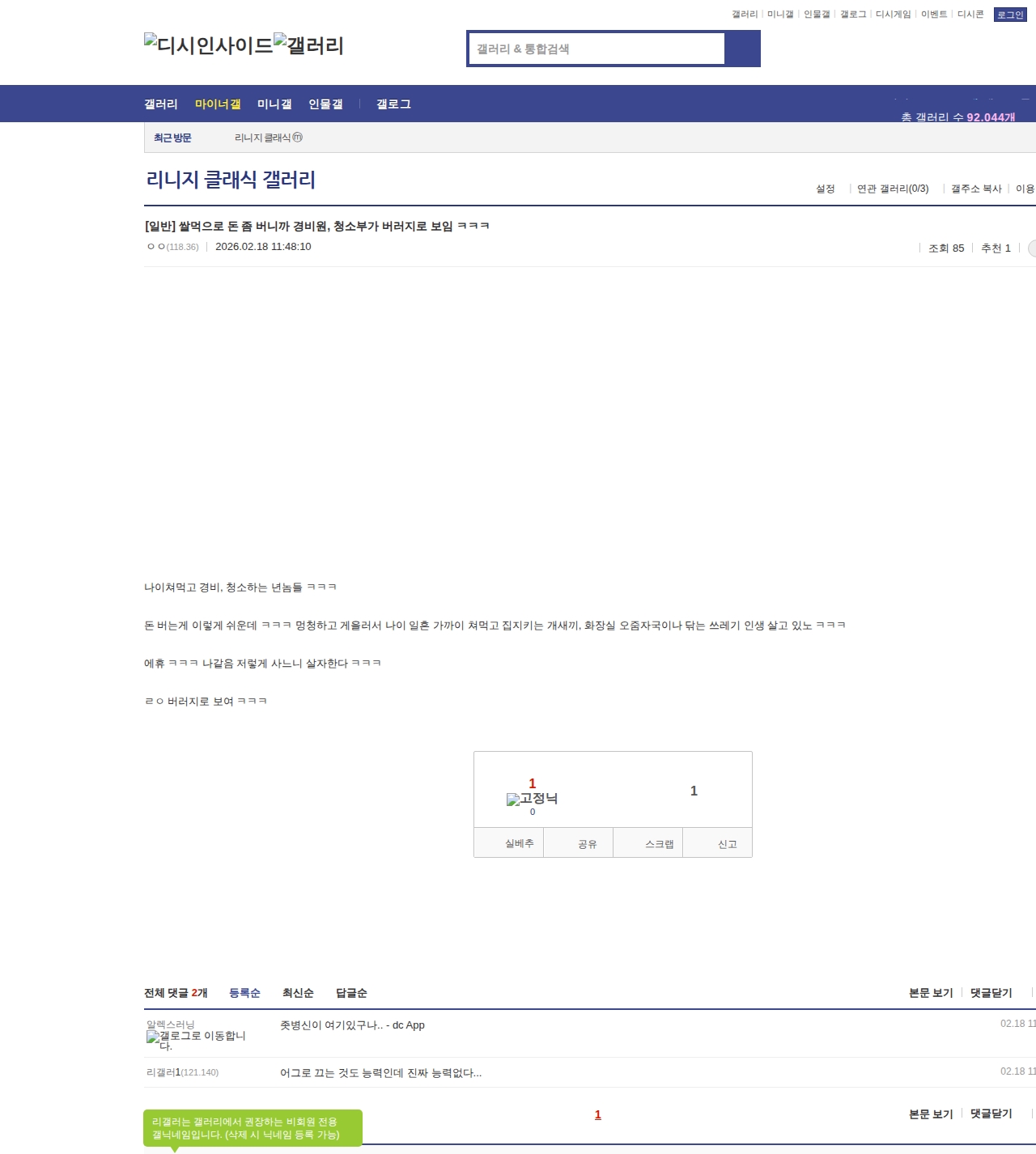Viewport: 1036px width, 1154px height.
Task: Open recently visited 리니지 클래식 gallery
Action: point(262,138)
